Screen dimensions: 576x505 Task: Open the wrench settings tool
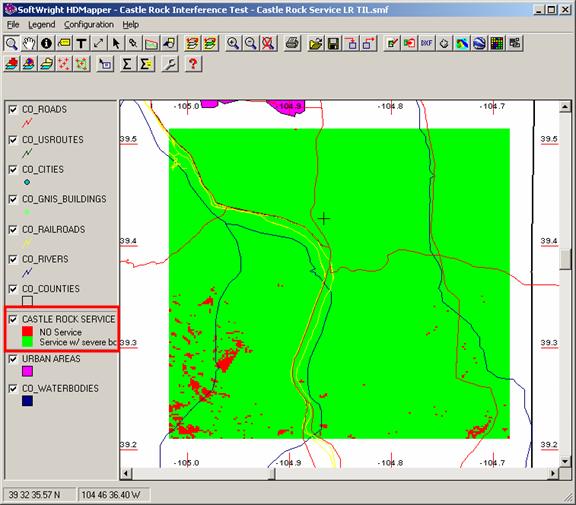[170, 64]
